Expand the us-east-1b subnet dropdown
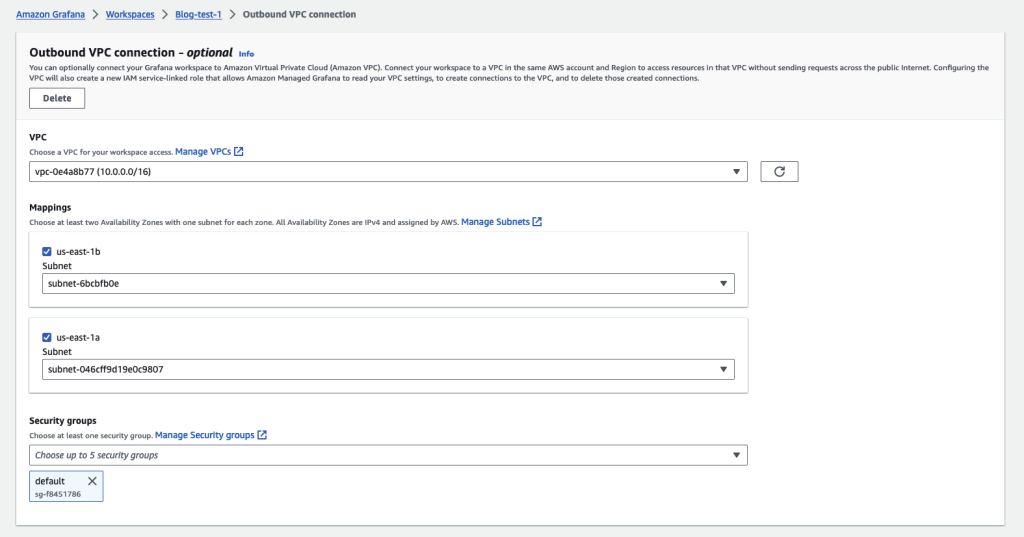Screen dimensions: 1024x537 tap(388, 284)
